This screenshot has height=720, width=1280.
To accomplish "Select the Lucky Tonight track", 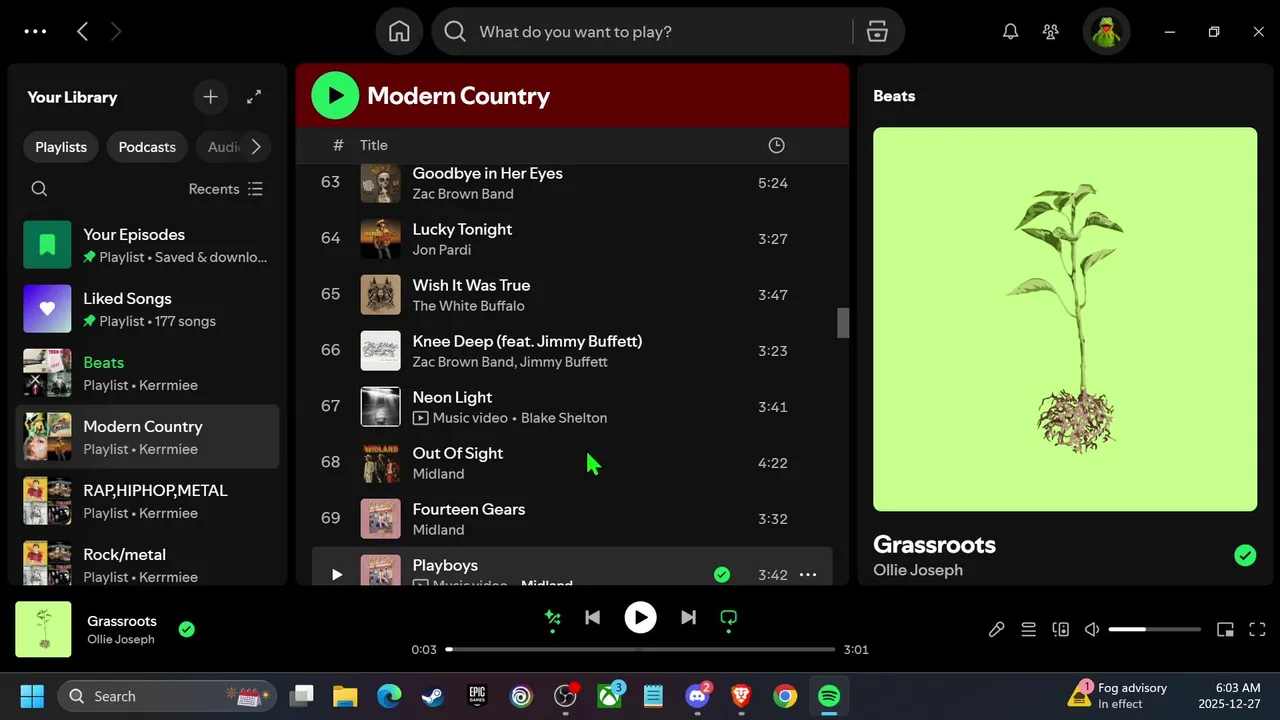I will click(572, 238).
